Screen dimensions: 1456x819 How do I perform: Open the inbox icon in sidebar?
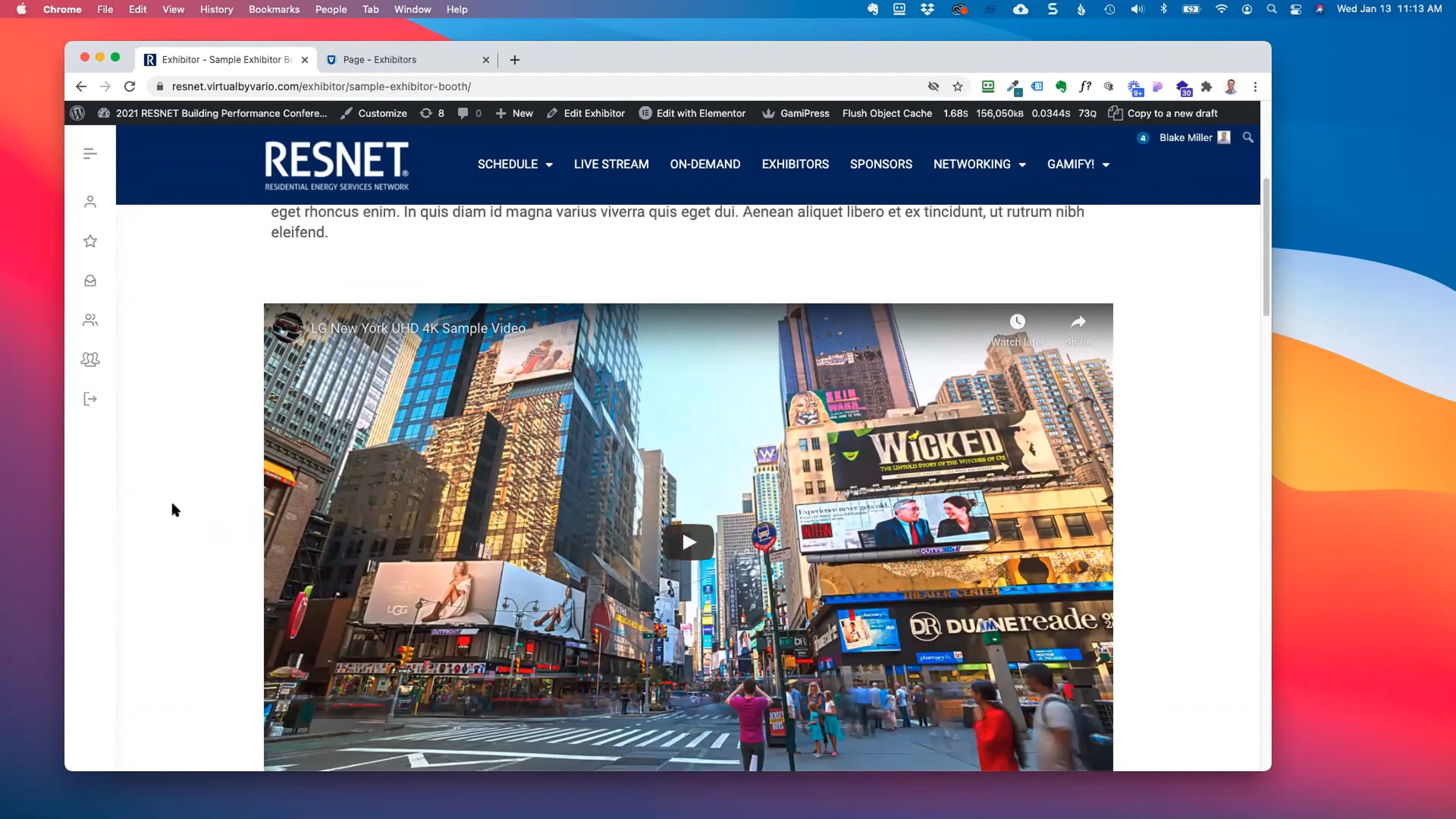90,281
